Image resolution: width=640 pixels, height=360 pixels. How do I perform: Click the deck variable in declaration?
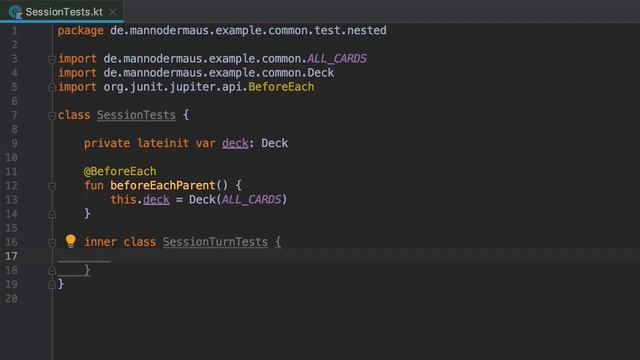pyautogui.click(x=235, y=143)
